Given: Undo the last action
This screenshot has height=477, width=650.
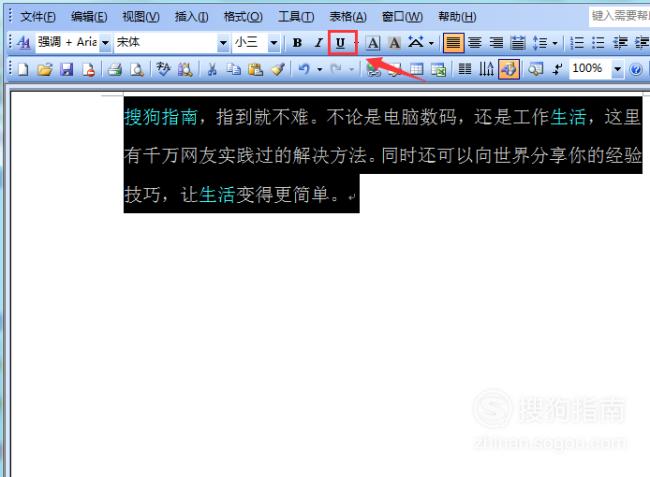Looking at the screenshot, I should click(304, 69).
